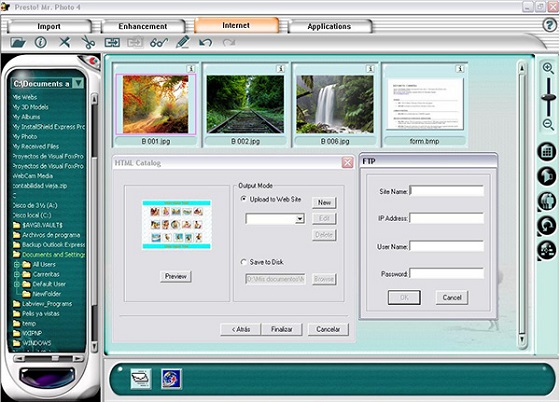Viewport: 560px width, 402px height.
Task: Click the folder tree horizontal scrollbar
Action: [x=49, y=358]
